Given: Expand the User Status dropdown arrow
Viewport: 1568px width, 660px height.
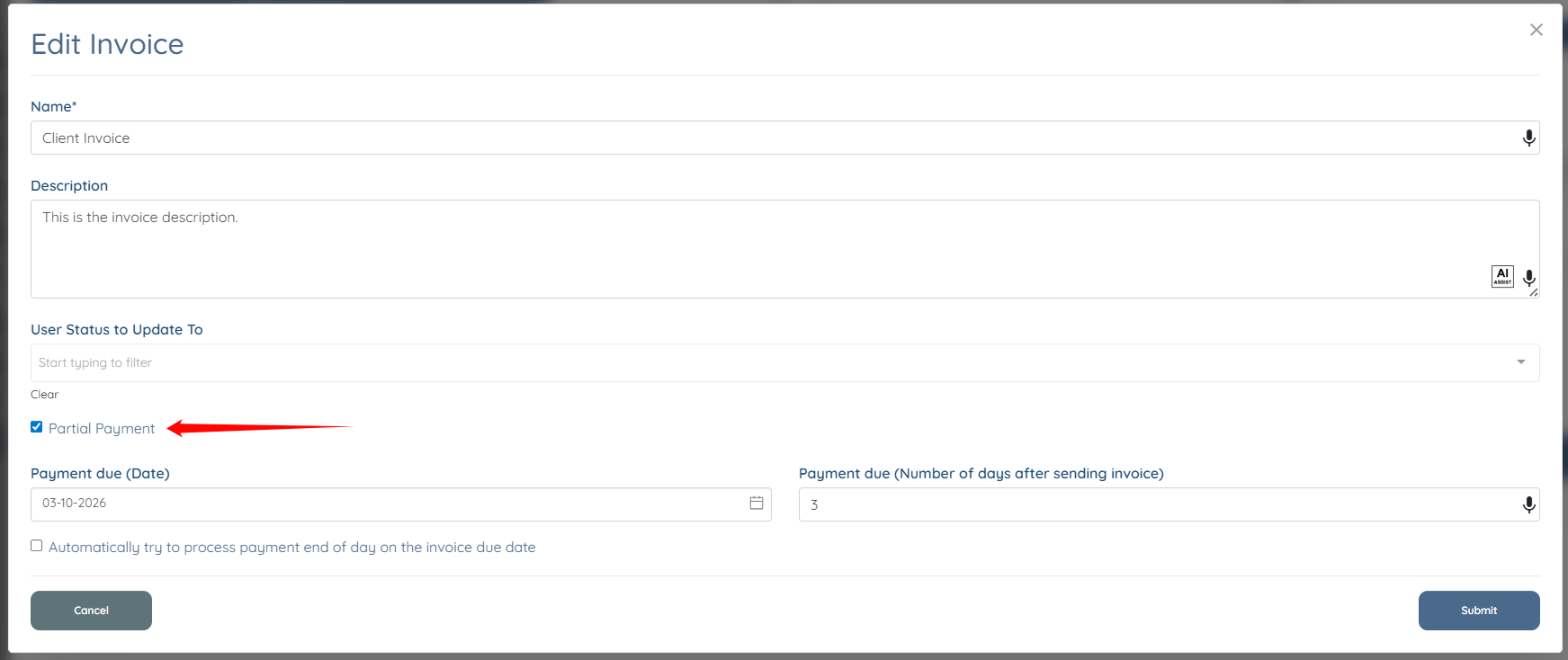Looking at the screenshot, I should [1520, 362].
